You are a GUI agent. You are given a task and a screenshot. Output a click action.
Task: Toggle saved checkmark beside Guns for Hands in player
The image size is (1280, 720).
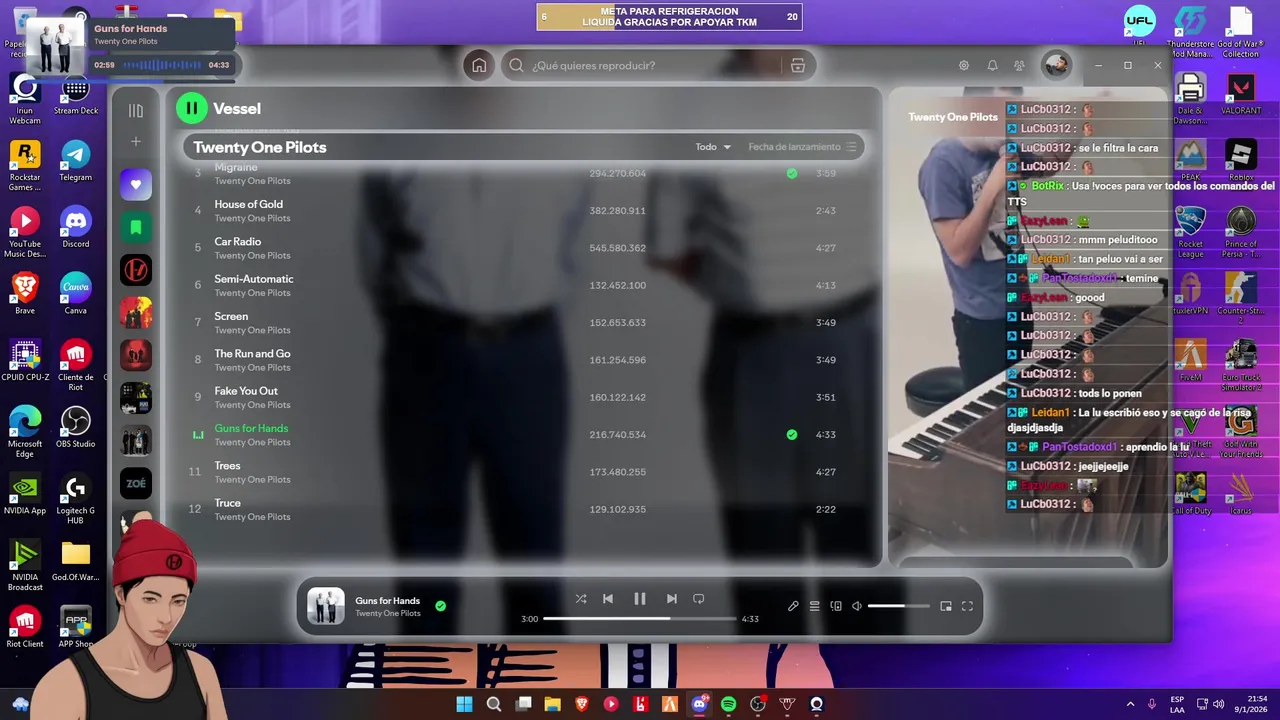coord(440,606)
